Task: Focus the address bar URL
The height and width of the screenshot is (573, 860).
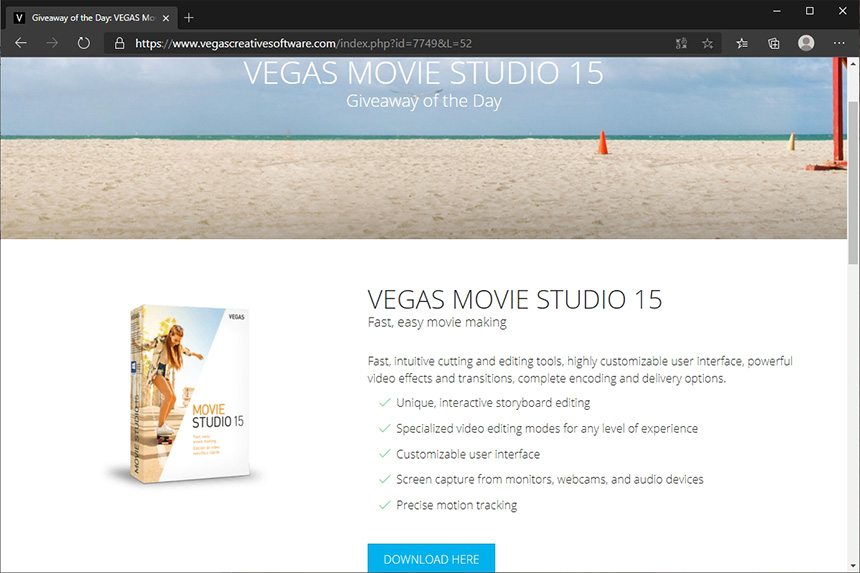Action: pos(303,43)
